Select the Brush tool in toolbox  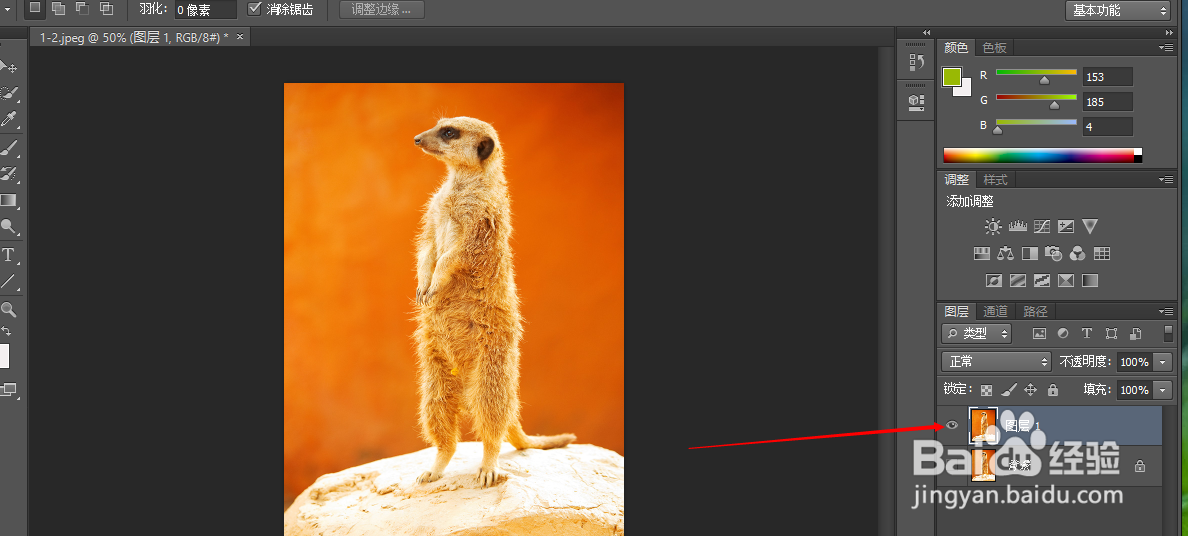point(9,147)
